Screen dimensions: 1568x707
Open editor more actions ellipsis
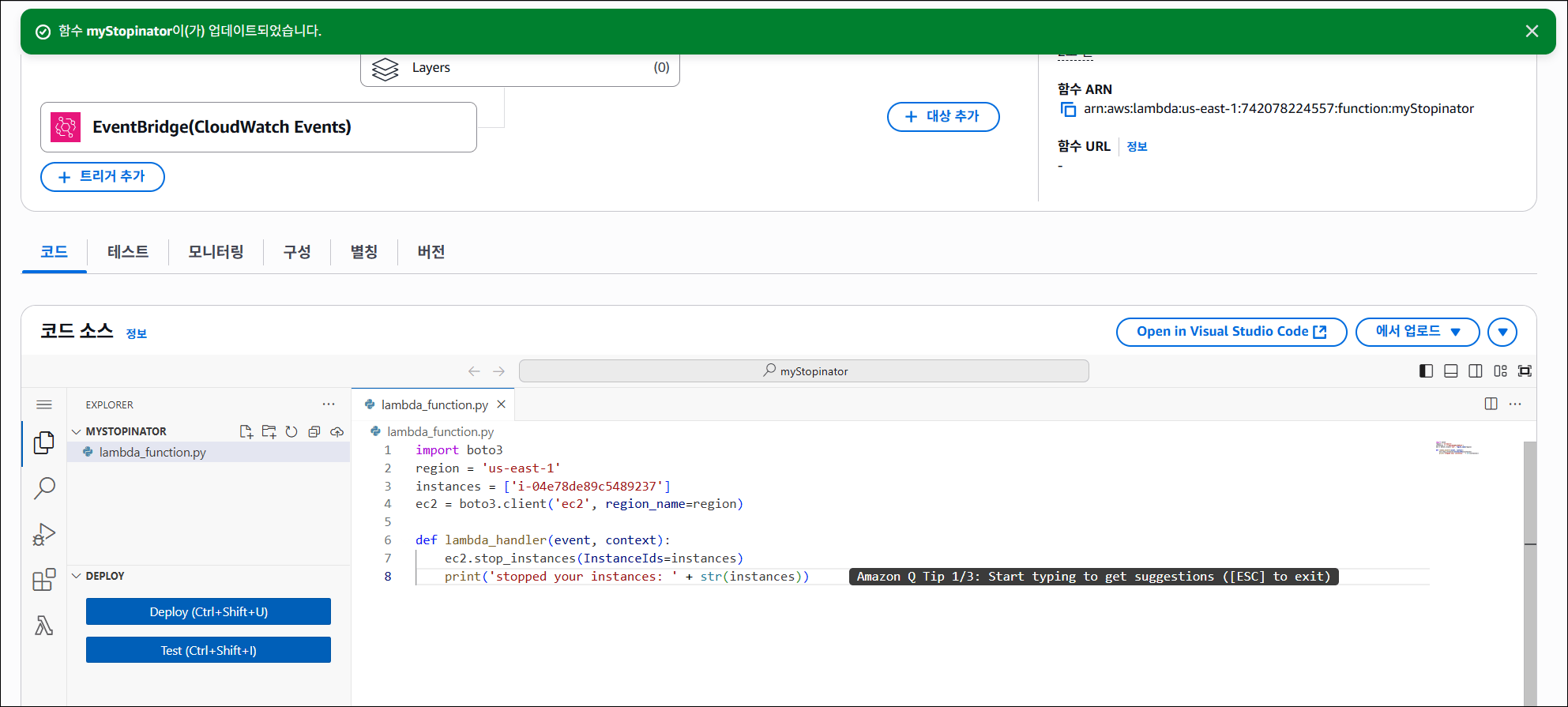pos(1515,404)
